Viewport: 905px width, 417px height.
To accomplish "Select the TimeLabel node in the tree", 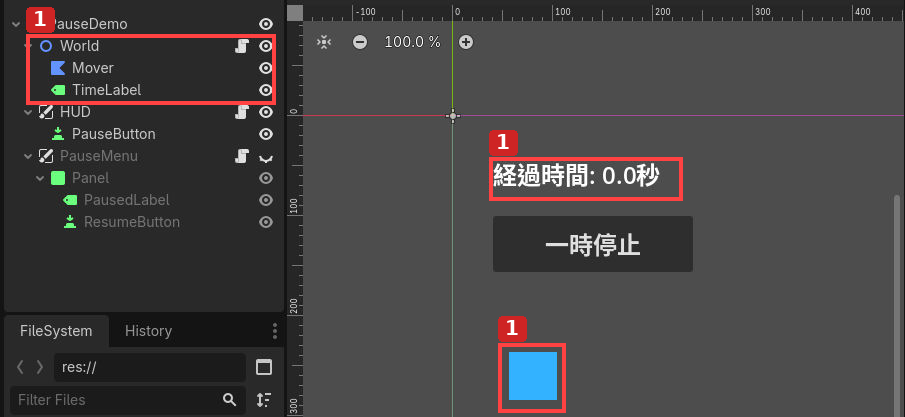I will 107,90.
